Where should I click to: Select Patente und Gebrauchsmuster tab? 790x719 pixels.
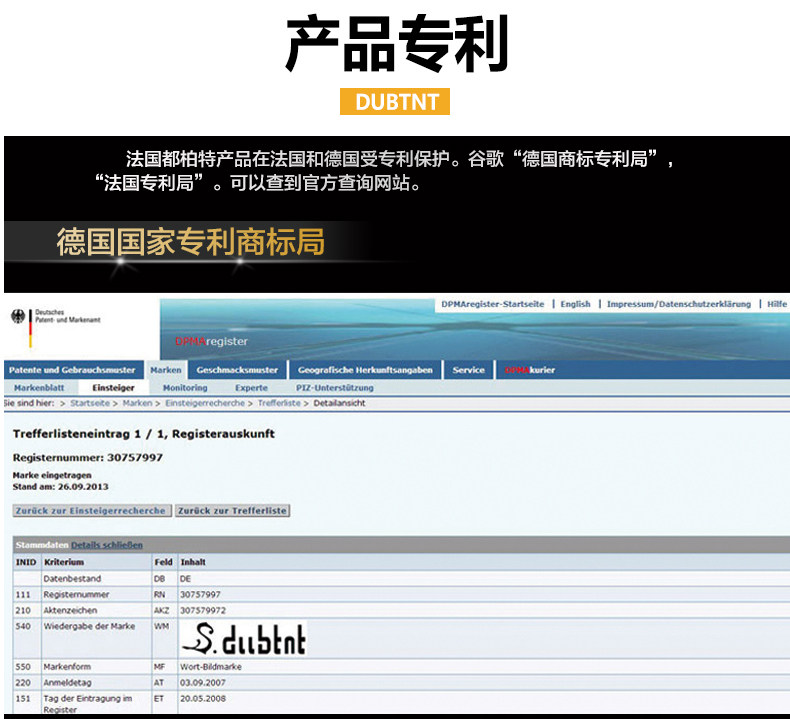(72, 370)
